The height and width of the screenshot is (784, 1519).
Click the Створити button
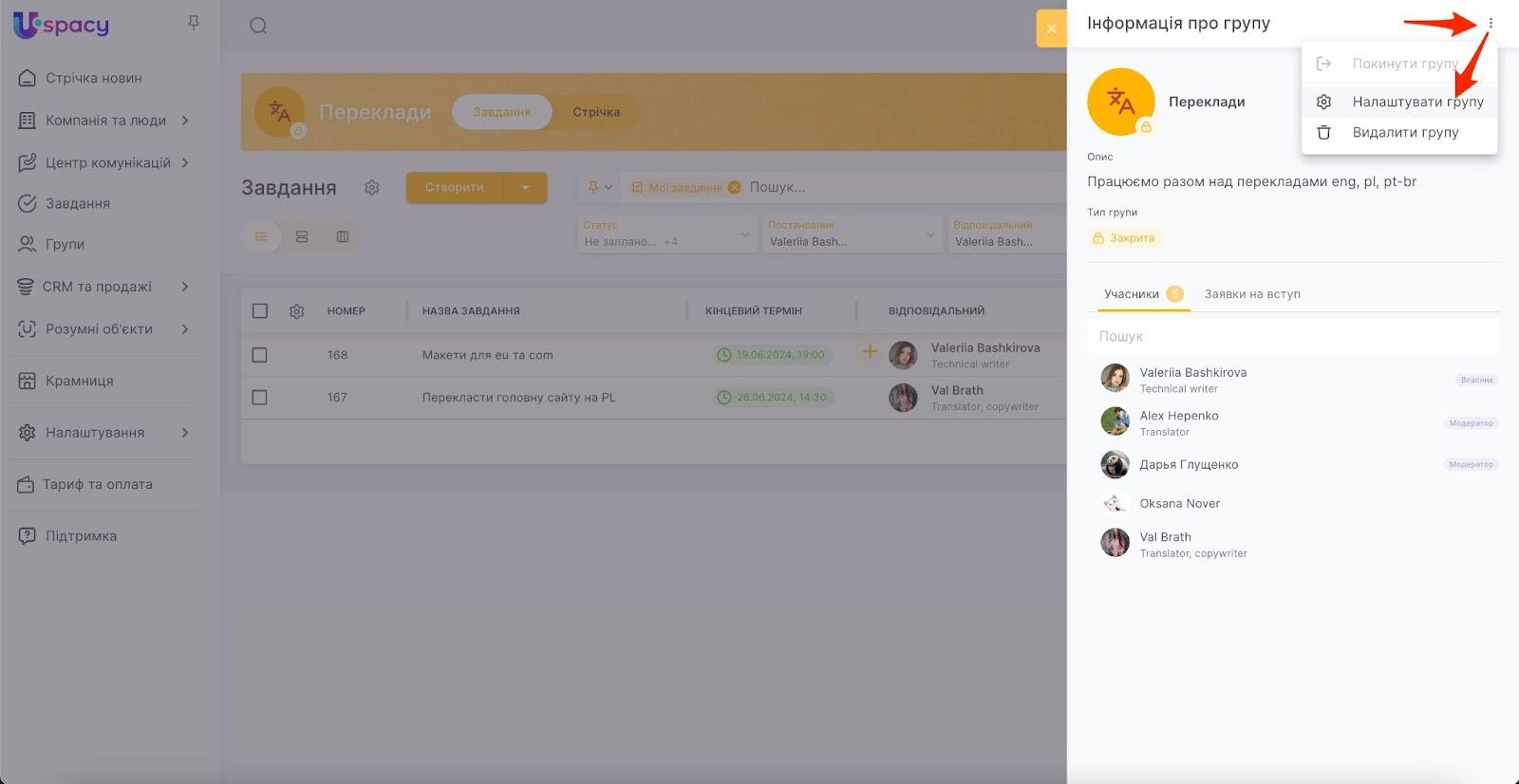tap(455, 188)
